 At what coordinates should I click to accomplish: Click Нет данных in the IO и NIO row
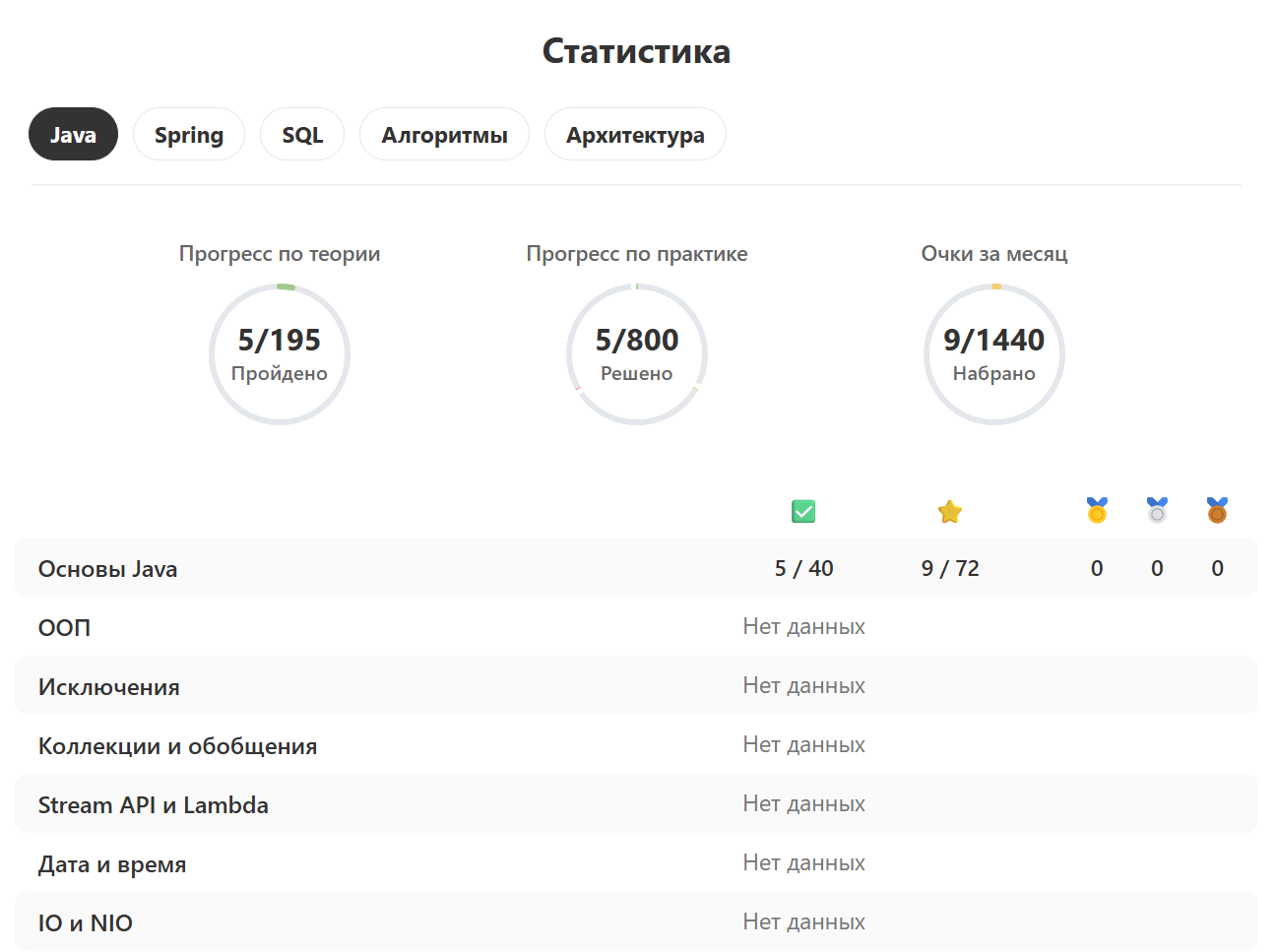pyautogui.click(x=804, y=921)
